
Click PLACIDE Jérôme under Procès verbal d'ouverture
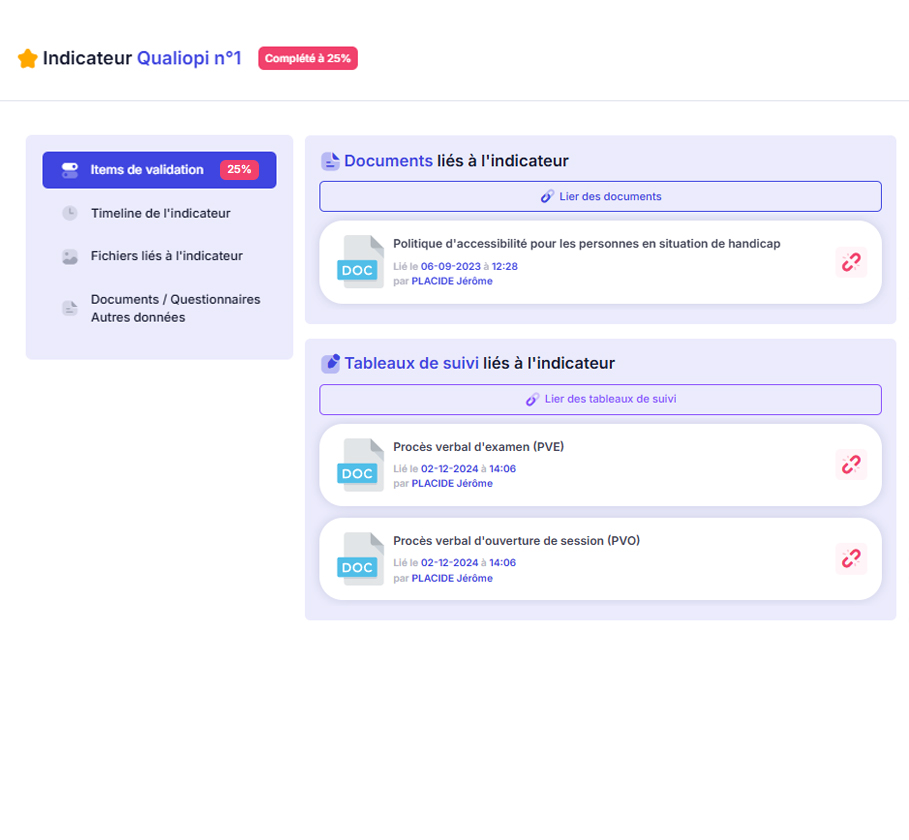pyautogui.click(x=452, y=579)
